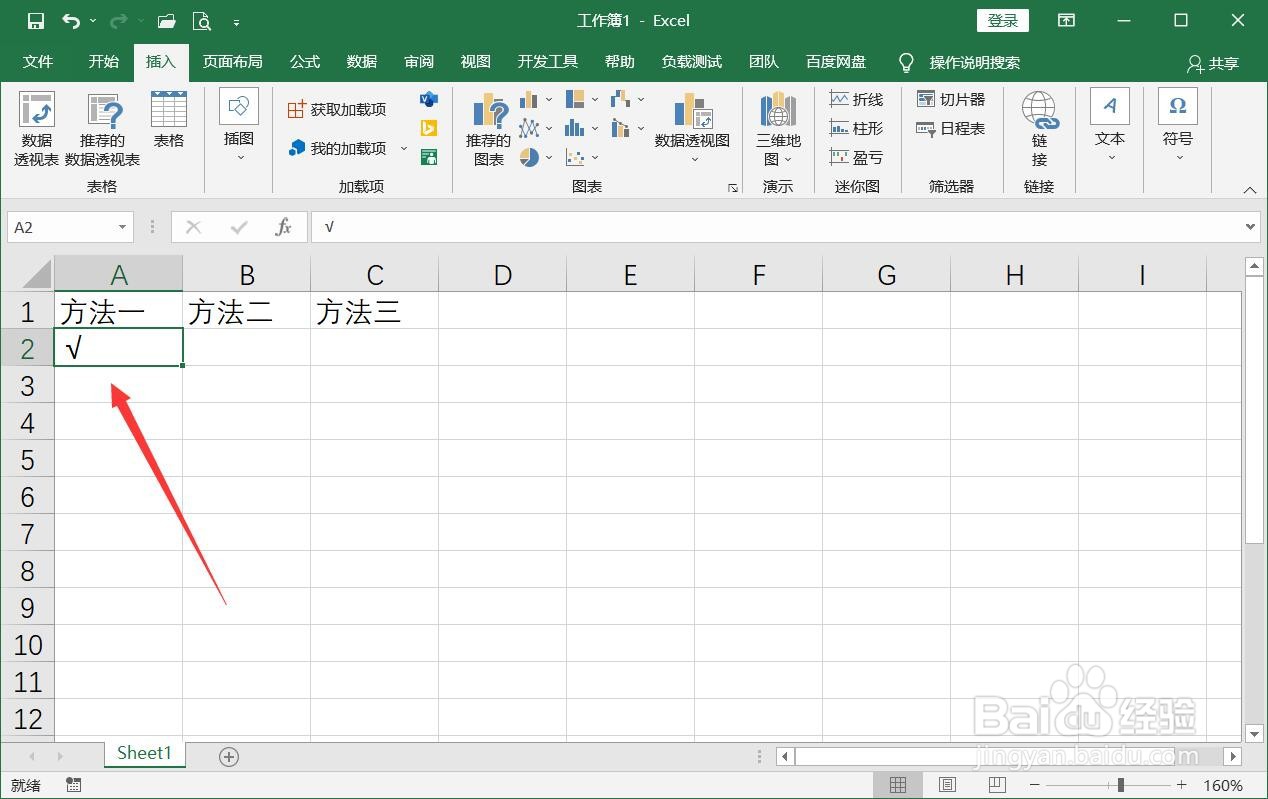Switch to the 开始 (Home) ribbon tab
The height and width of the screenshot is (799, 1268).
point(102,61)
